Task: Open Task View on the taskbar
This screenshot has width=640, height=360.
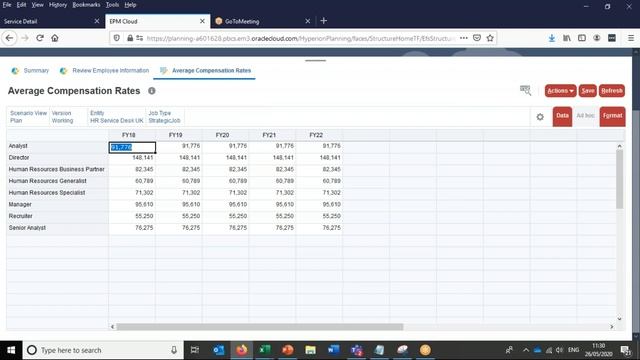Action: click(x=195, y=350)
